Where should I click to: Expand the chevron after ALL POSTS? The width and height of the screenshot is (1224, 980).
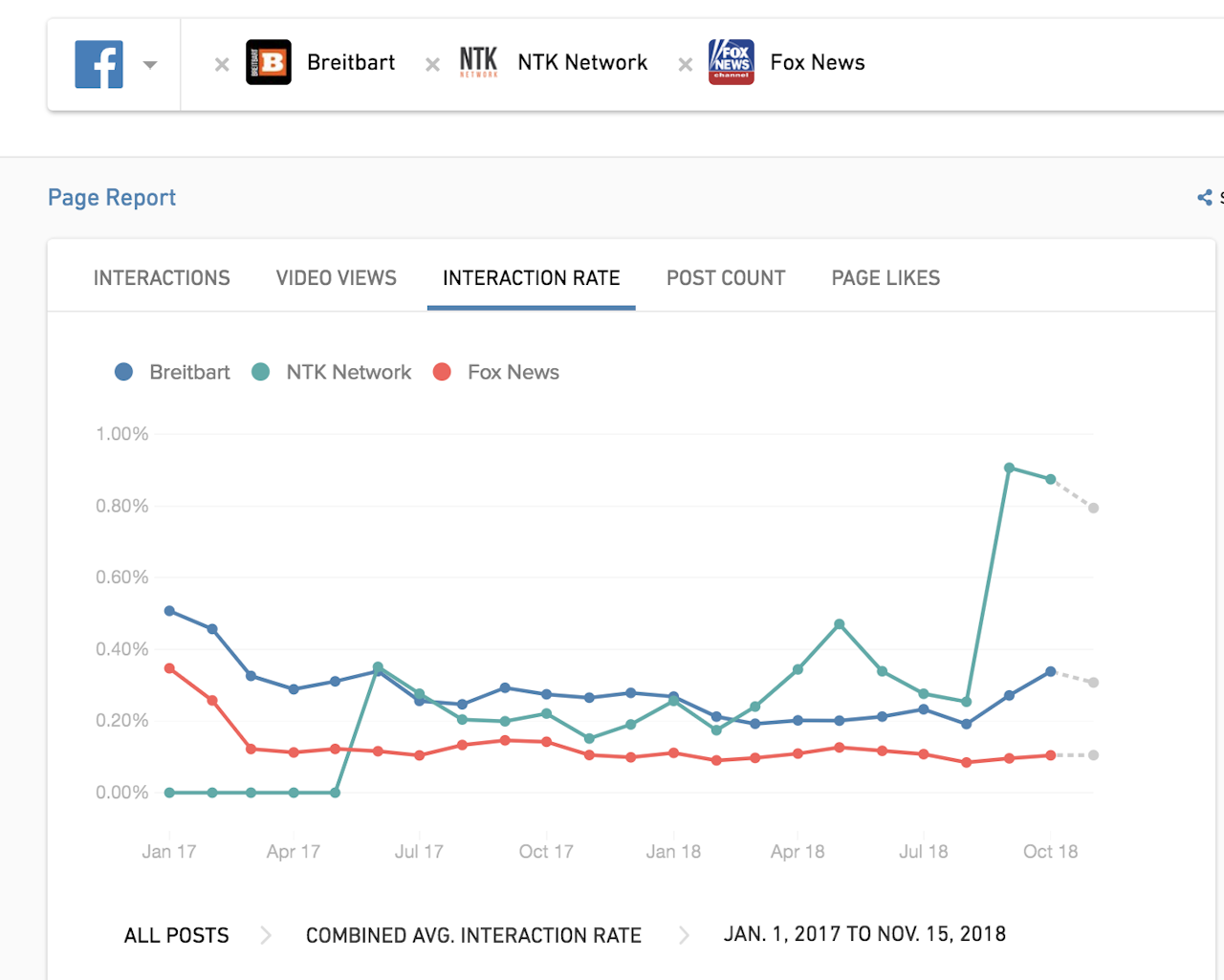click(x=265, y=935)
